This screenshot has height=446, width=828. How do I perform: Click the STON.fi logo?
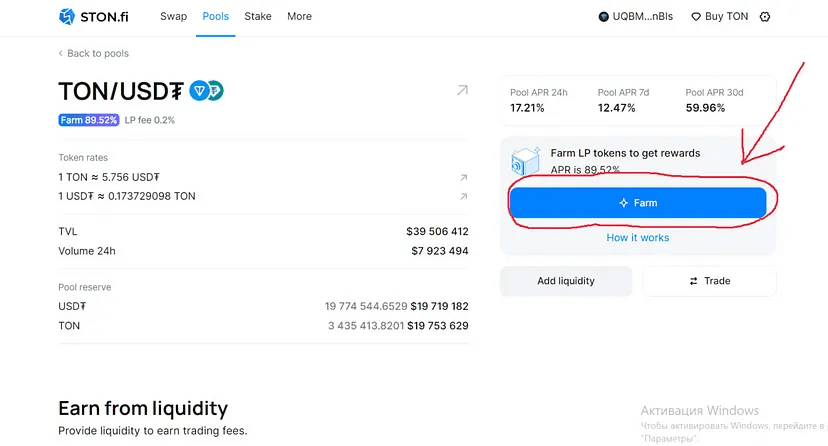93,16
